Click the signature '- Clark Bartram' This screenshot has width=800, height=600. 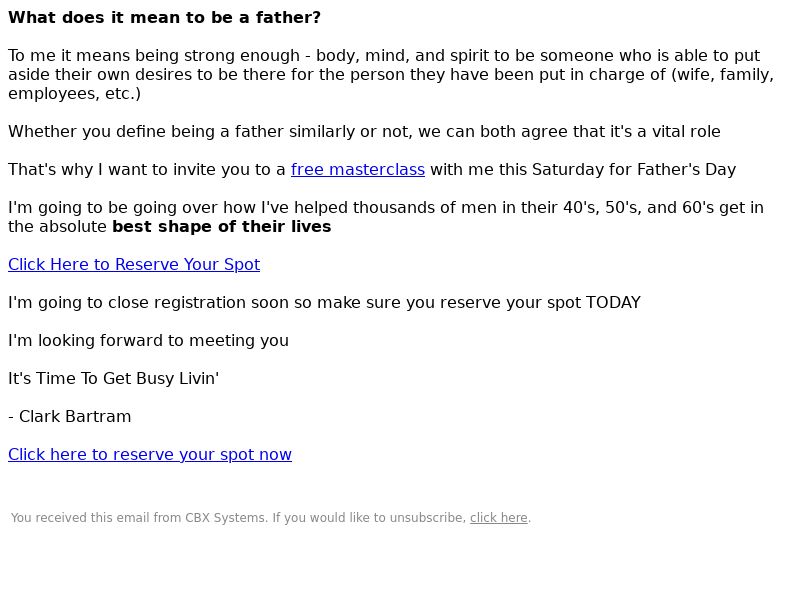[x=70, y=416]
